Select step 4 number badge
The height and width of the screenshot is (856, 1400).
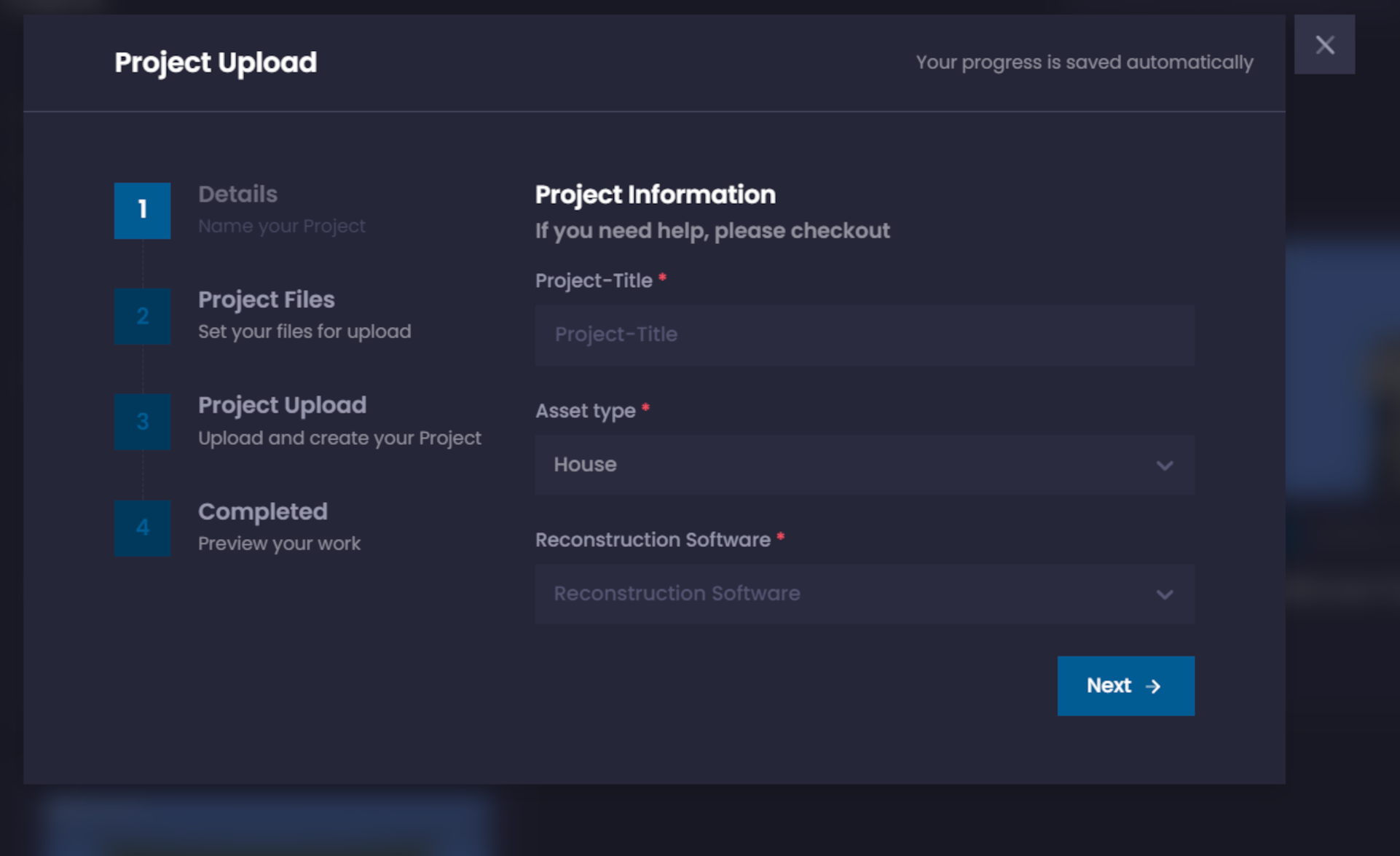pos(142,527)
